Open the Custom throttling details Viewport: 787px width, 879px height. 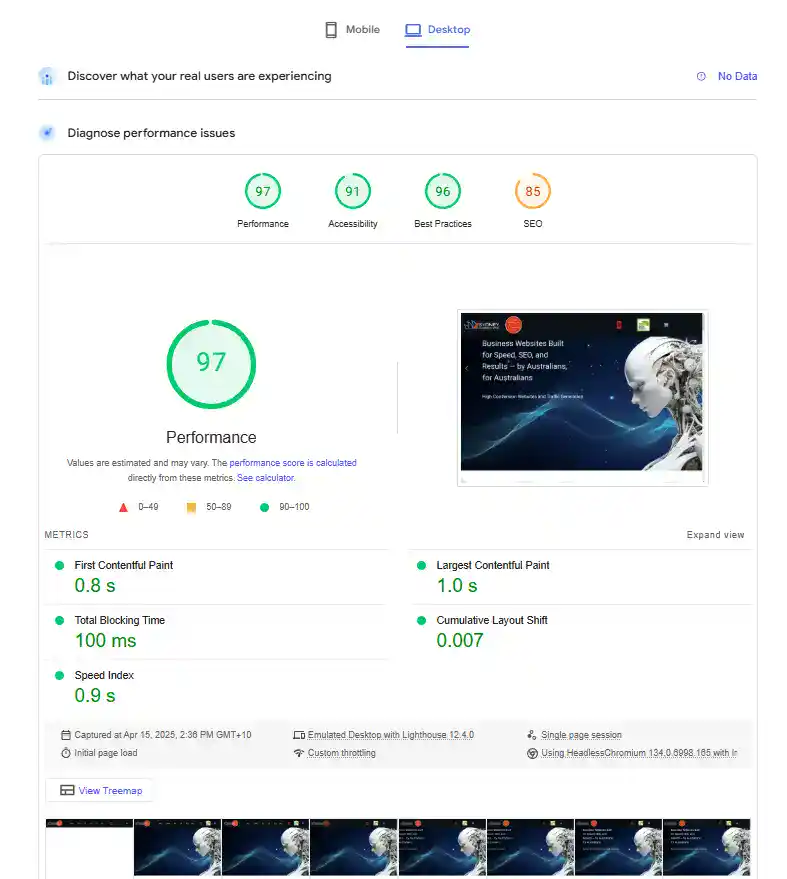[x=341, y=753]
